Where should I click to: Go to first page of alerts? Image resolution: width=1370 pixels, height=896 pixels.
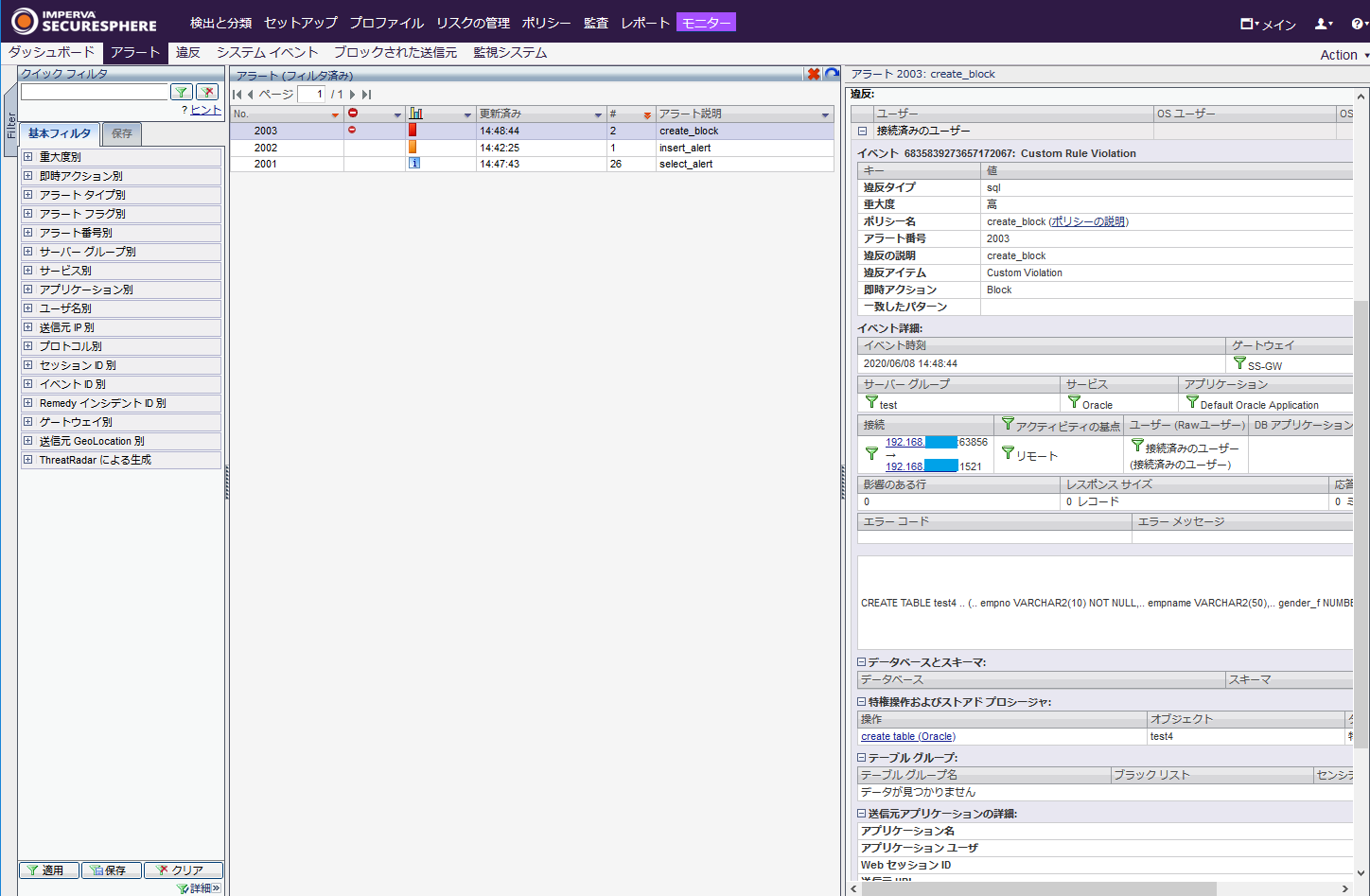click(x=237, y=95)
